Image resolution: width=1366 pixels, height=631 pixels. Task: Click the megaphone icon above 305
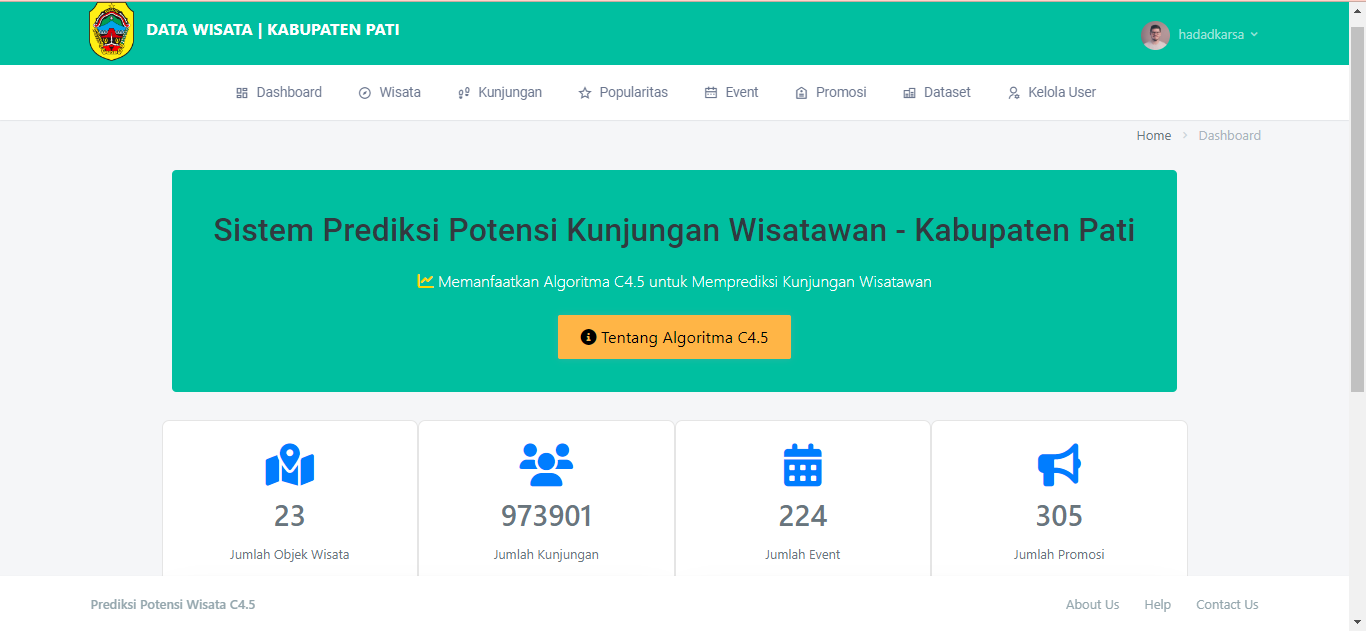tap(1059, 465)
